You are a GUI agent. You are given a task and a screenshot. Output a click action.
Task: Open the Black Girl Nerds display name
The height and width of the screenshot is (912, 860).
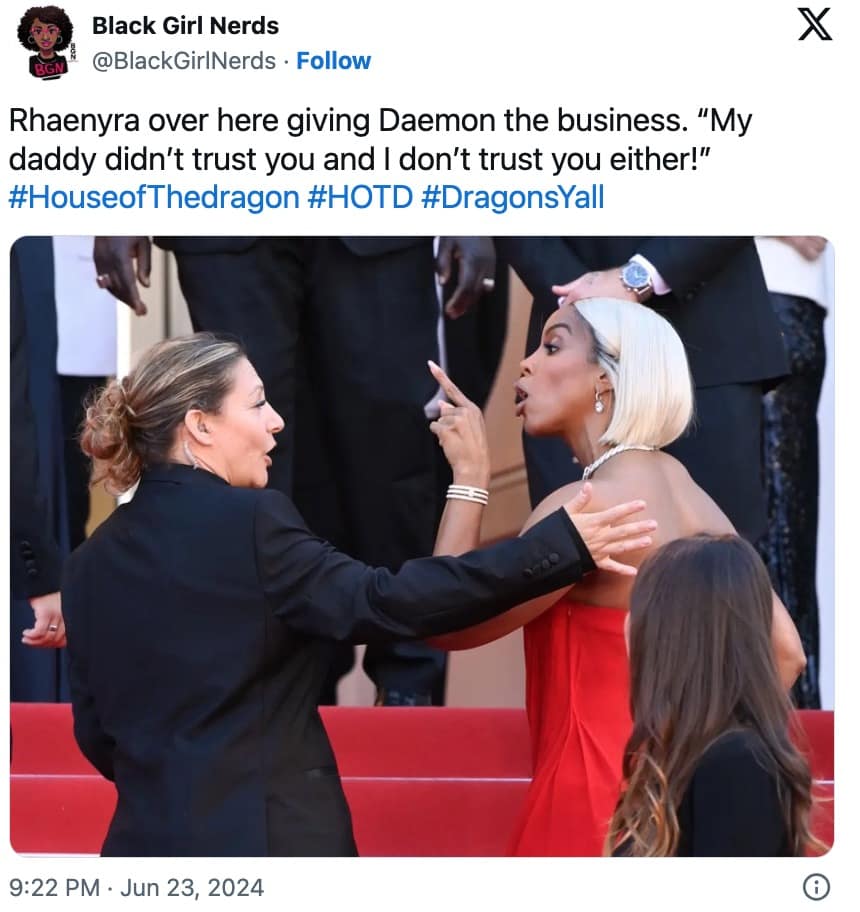click(185, 26)
